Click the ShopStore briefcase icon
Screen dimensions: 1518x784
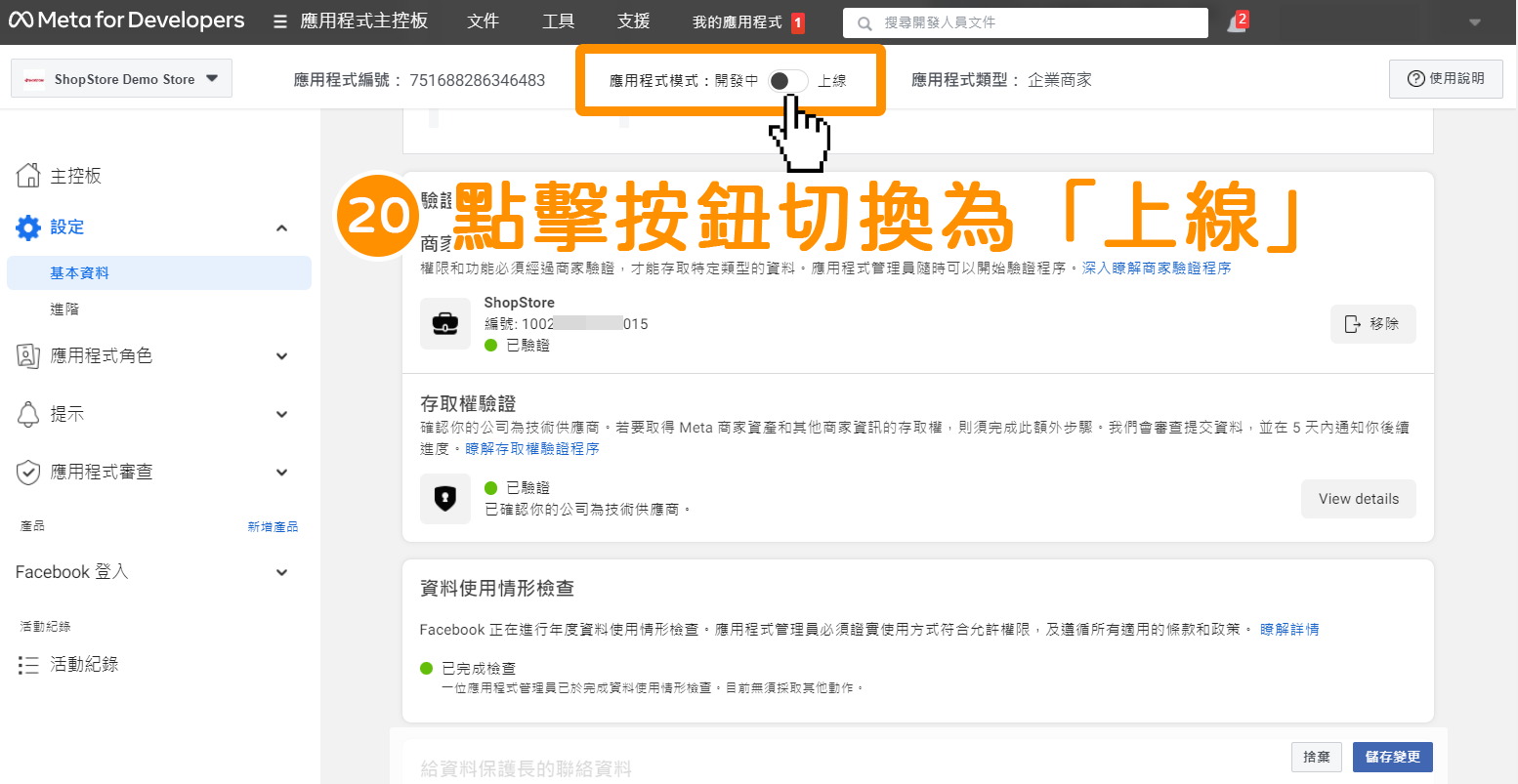coord(445,324)
